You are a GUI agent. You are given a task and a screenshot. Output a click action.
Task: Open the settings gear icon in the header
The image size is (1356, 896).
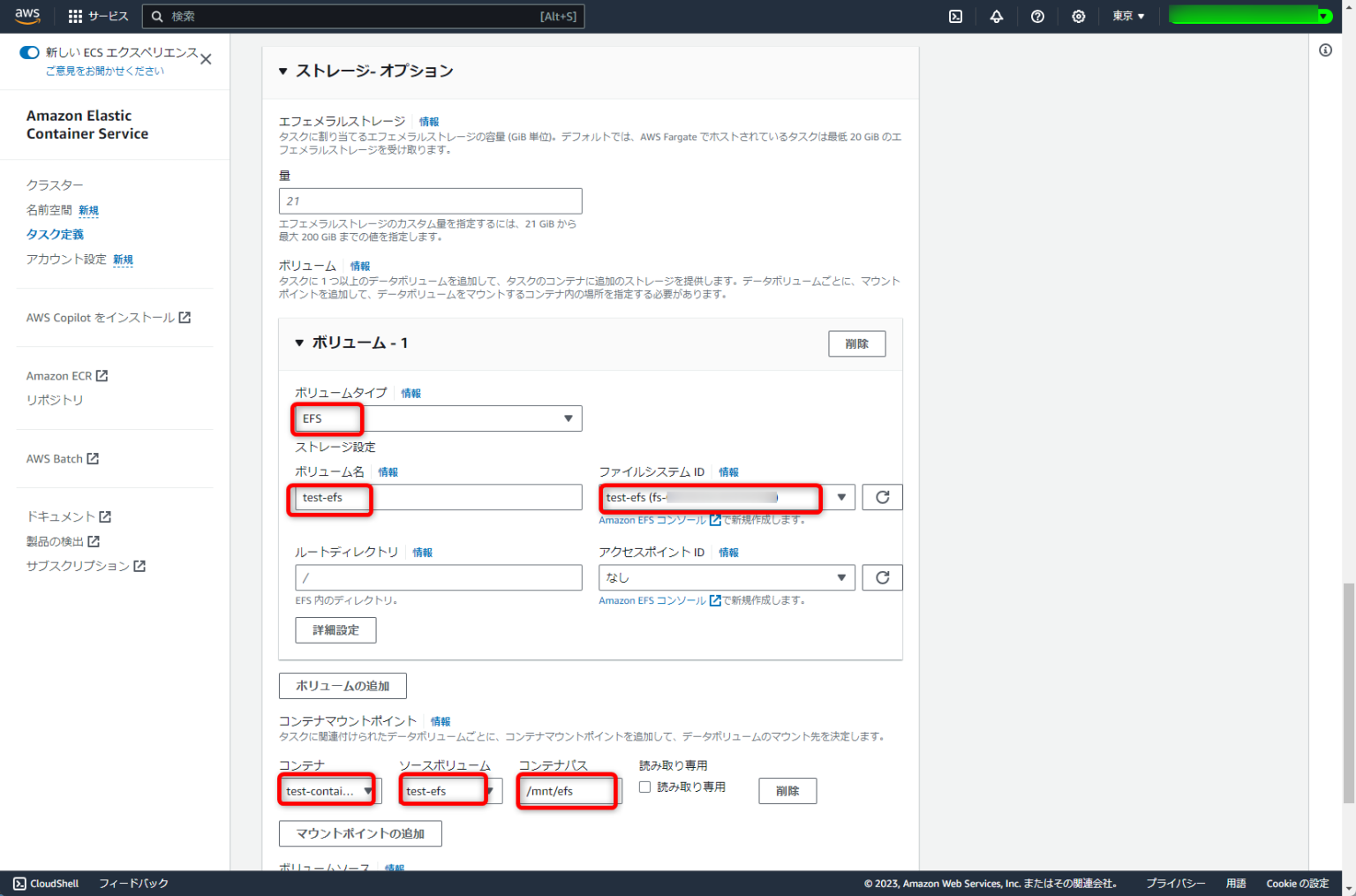click(1079, 15)
